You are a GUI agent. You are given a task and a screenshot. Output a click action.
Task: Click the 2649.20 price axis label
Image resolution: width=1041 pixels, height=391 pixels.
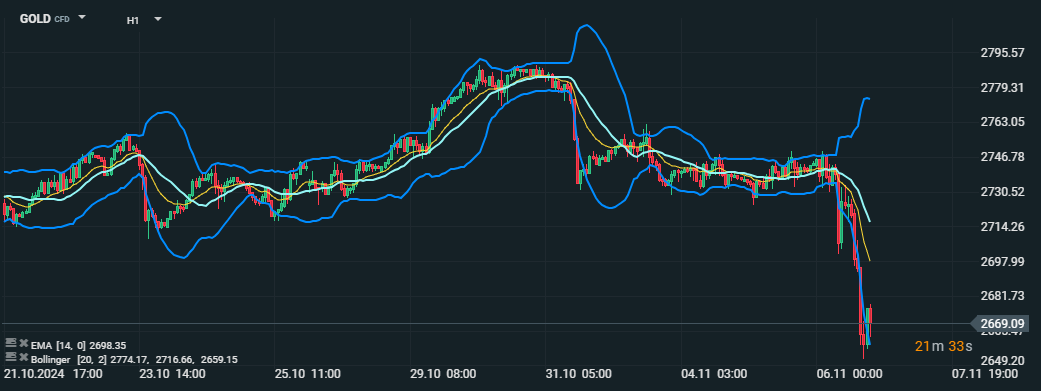pyautogui.click(x=1002, y=360)
